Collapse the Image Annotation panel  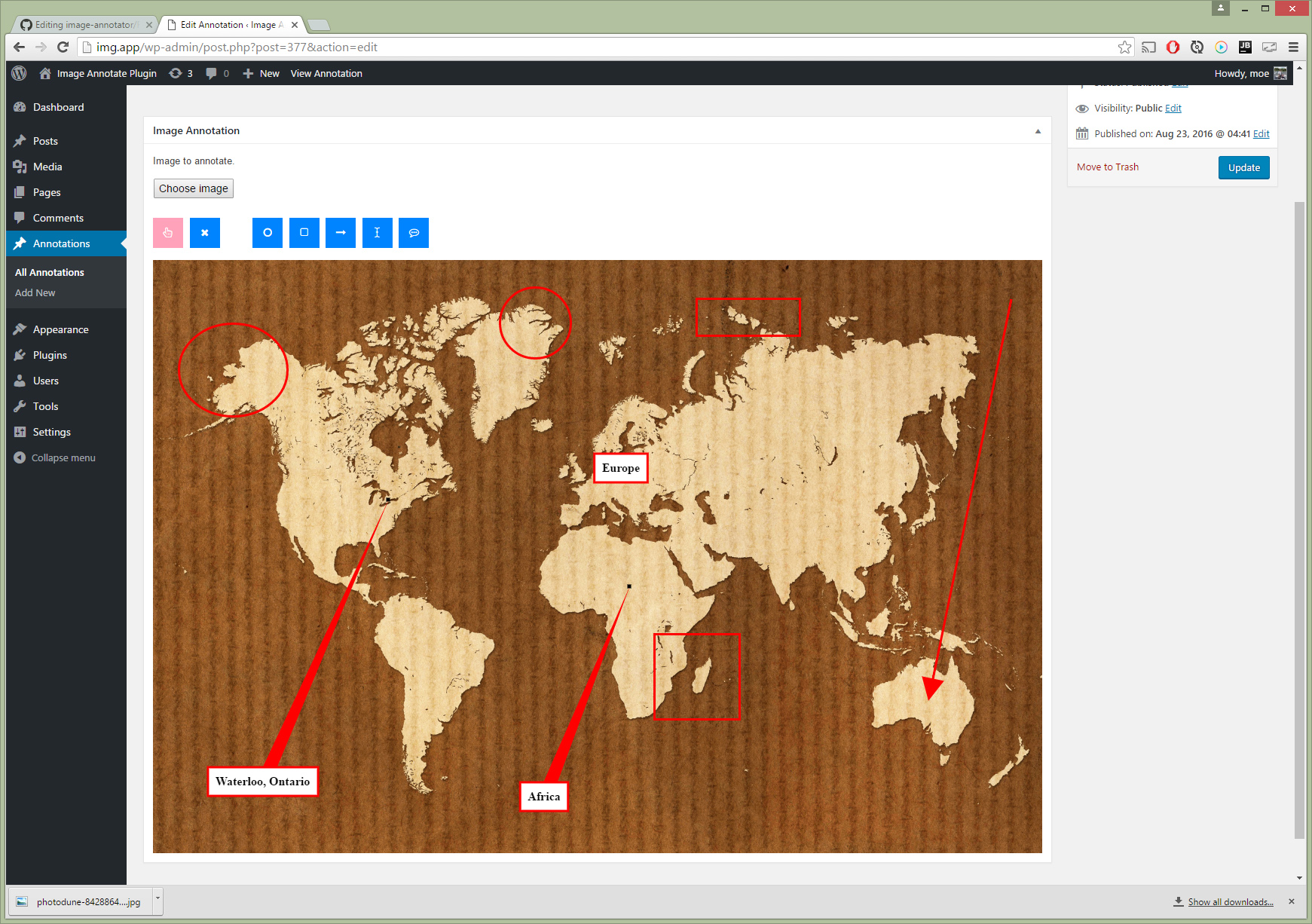[x=1038, y=131]
